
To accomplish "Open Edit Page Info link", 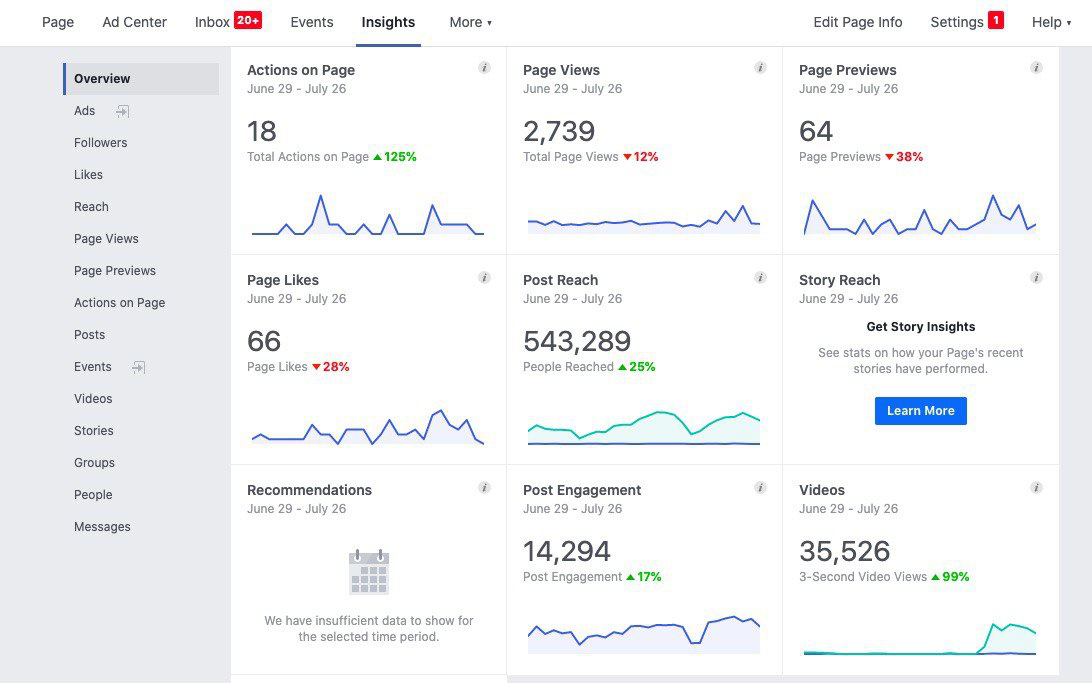I will pyautogui.click(x=857, y=22).
